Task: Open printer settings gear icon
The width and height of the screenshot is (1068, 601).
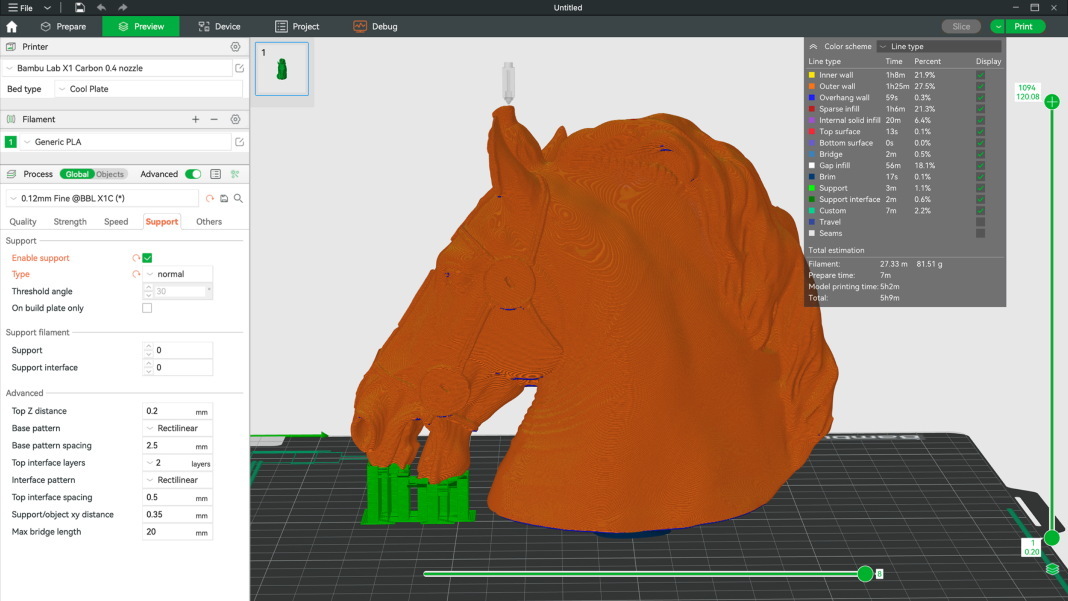Action: 235,47
